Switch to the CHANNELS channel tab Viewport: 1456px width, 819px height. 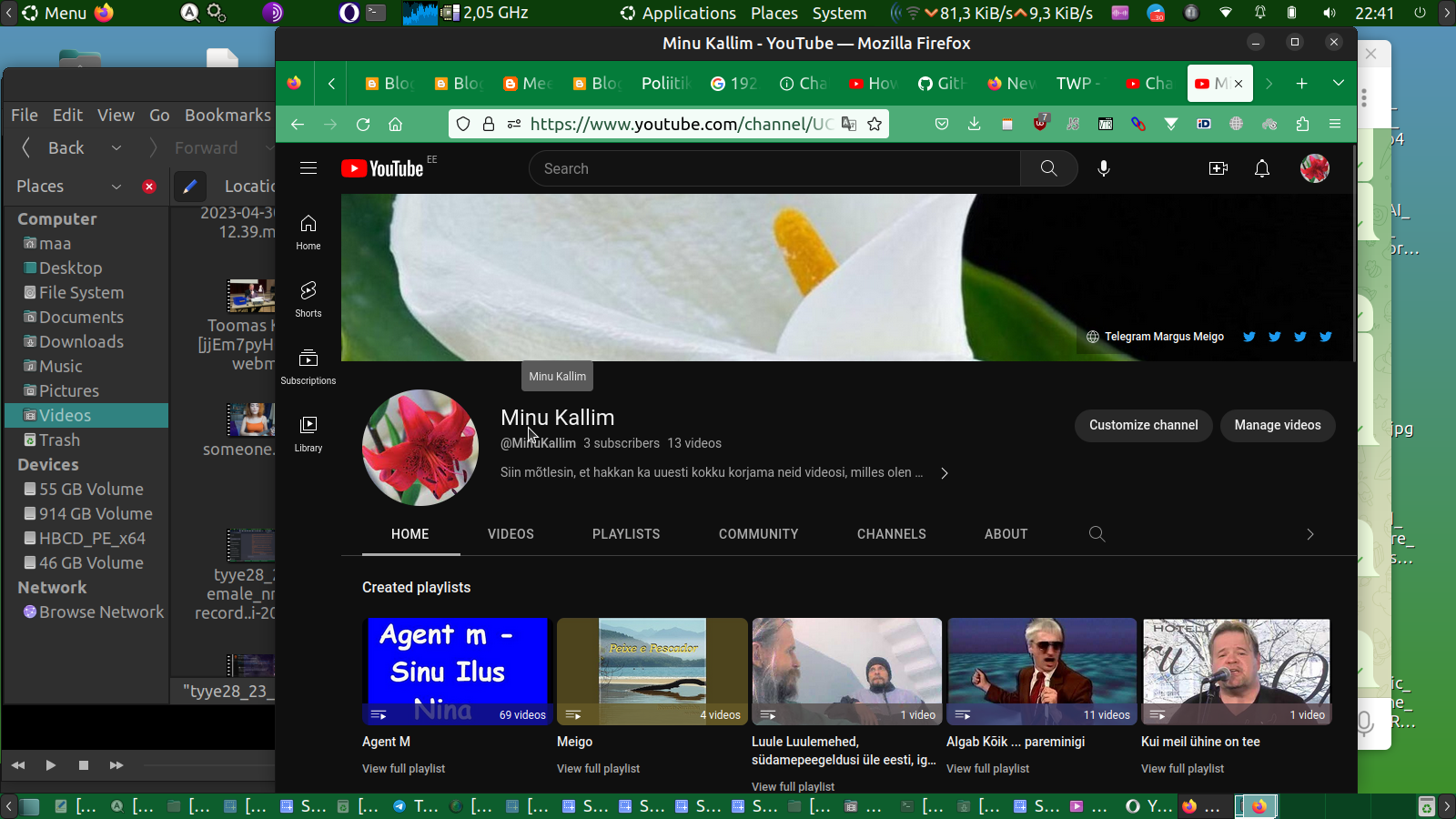click(892, 534)
